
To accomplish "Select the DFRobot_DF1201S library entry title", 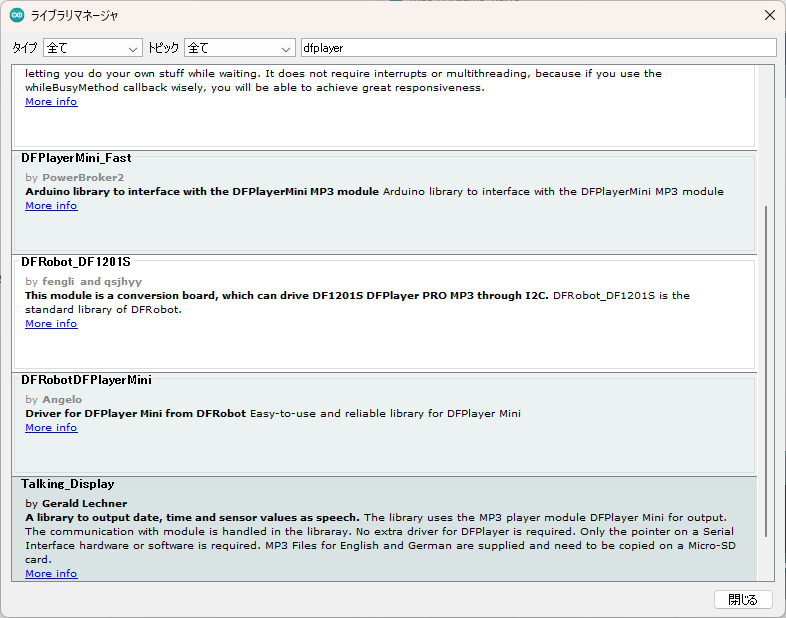I will coord(76,262).
